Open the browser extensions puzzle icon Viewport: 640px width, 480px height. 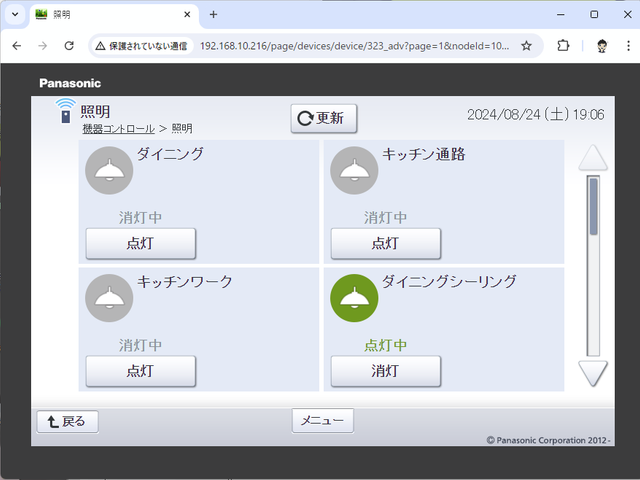[563, 46]
